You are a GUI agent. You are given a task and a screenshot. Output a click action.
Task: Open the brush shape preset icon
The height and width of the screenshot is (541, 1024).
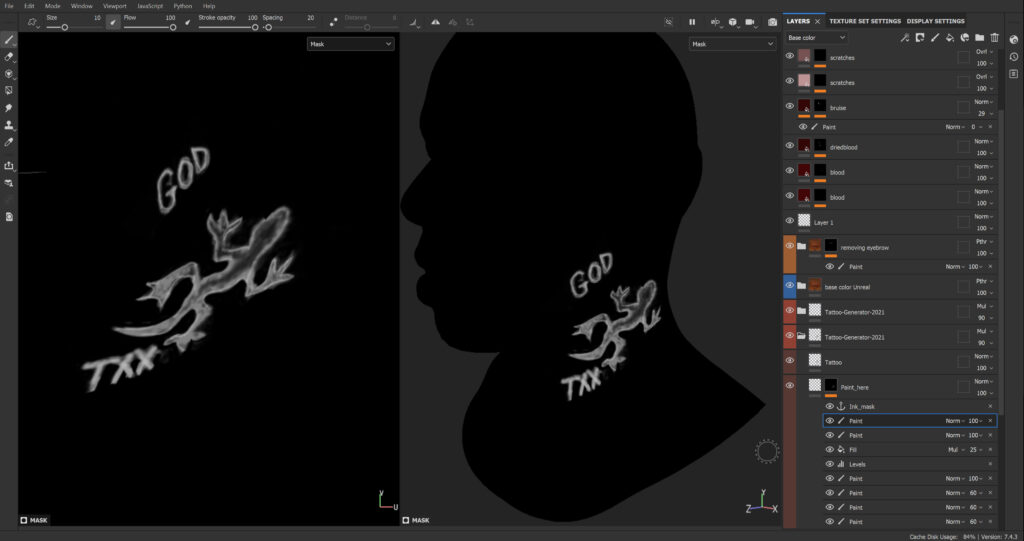(x=32, y=22)
